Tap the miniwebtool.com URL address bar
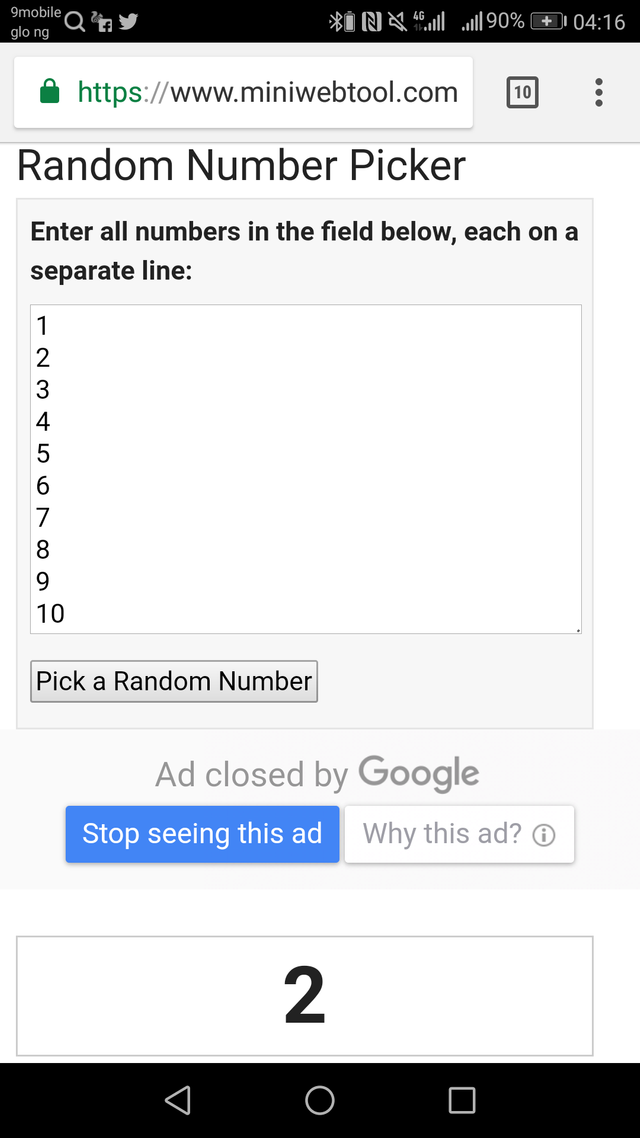Screen dimensions: 640x1138 tap(266, 93)
